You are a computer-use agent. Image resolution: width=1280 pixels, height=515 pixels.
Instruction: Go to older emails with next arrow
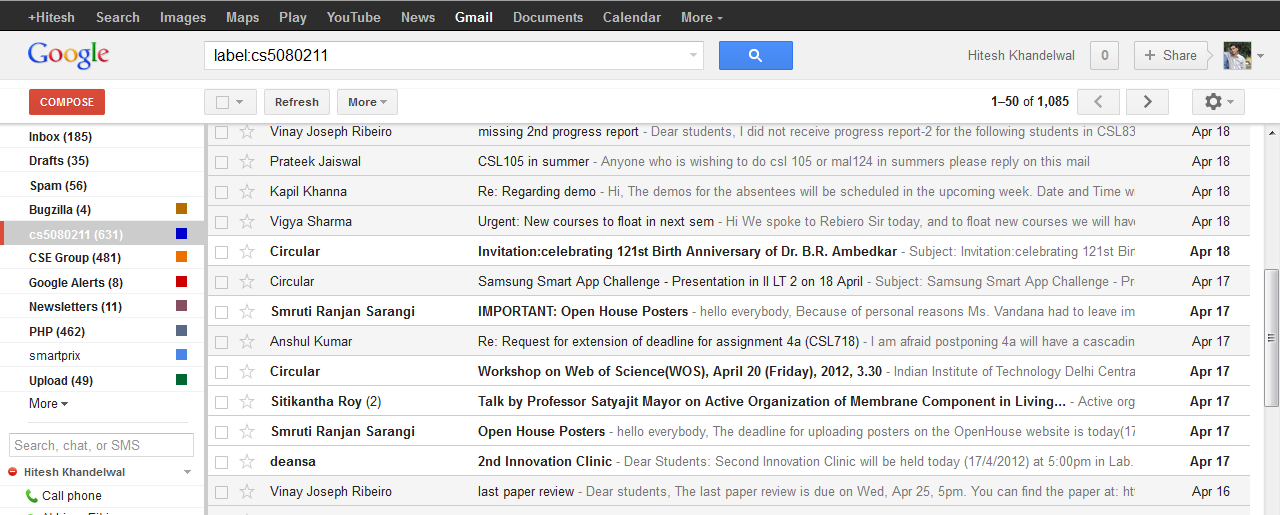click(x=1147, y=102)
